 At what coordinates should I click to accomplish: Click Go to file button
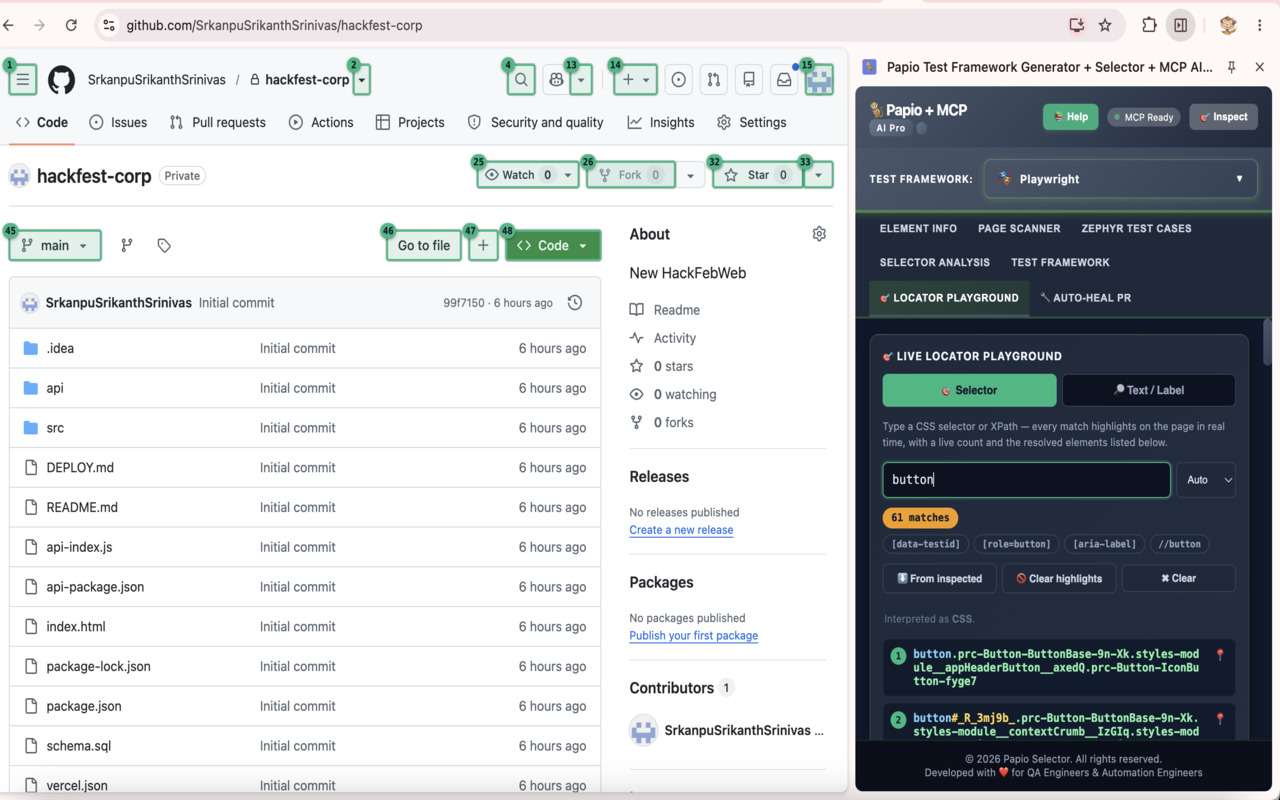[424, 245]
